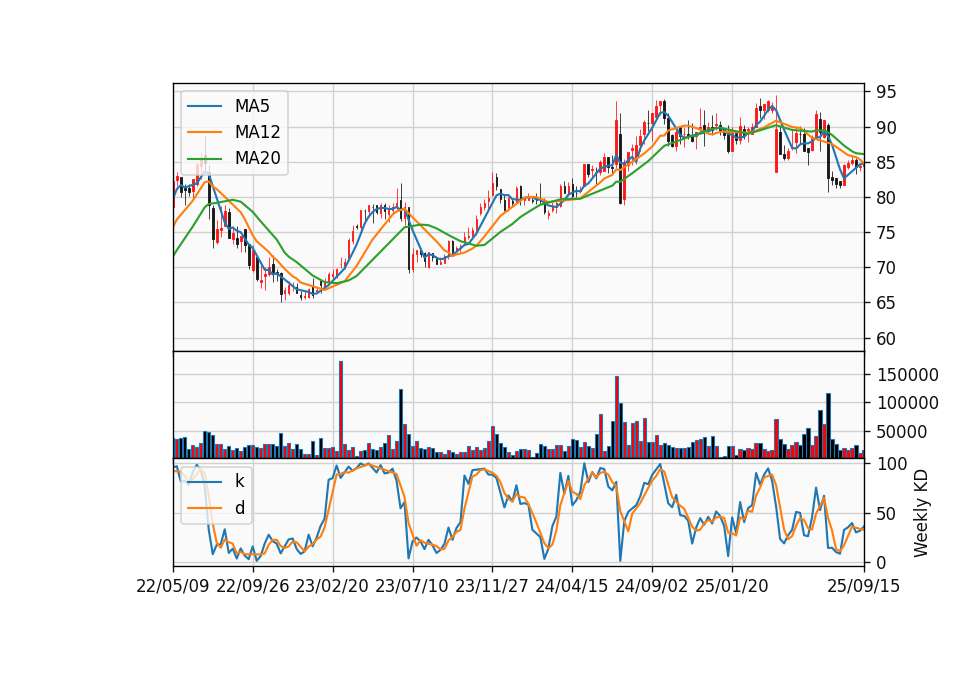Click volume axis value 100000
This screenshot has width=960, height=690.
(x=907, y=403)
